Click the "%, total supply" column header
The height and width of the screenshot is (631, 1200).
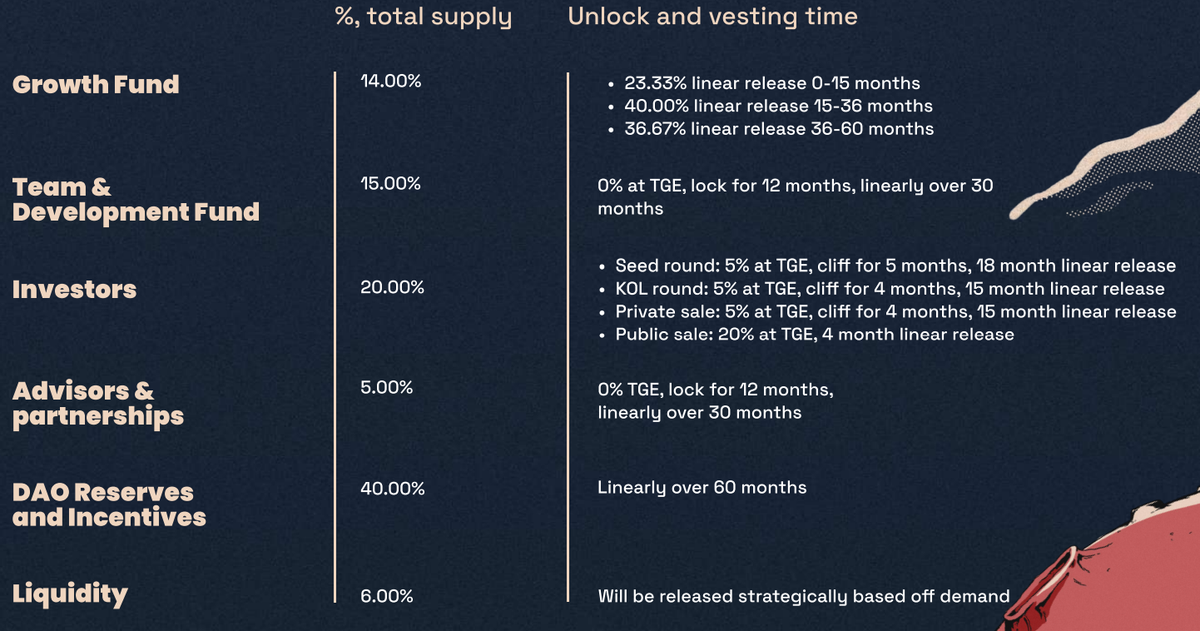click(423, 17)
